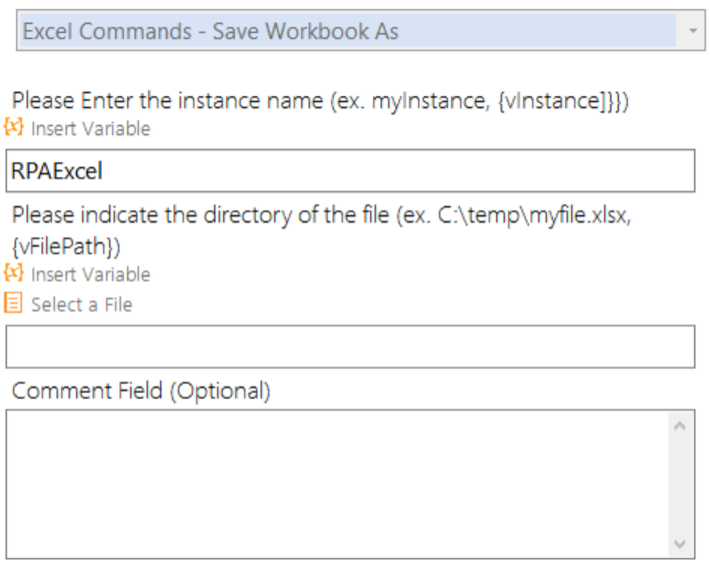Click the Select a File document icon
Viewport: 710px width, 566px height.
coord(13,303)
